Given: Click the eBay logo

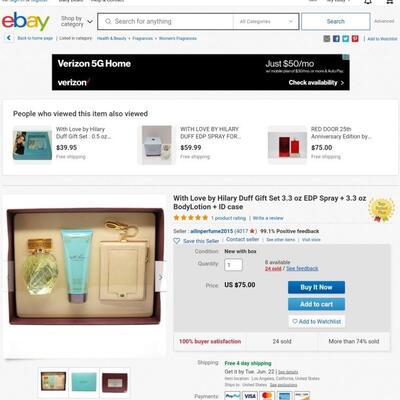Looking at the screenshot, I should click(x=26, y=21).
